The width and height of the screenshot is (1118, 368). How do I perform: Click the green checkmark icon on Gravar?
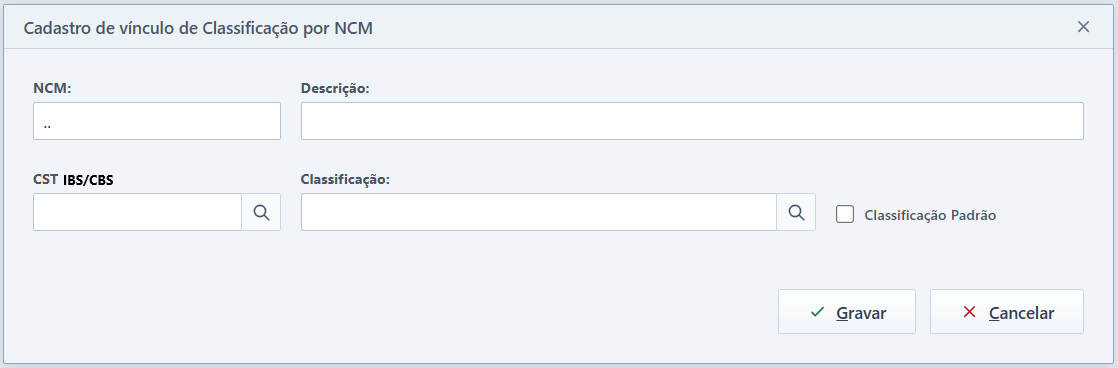click(x=818, y=312)
